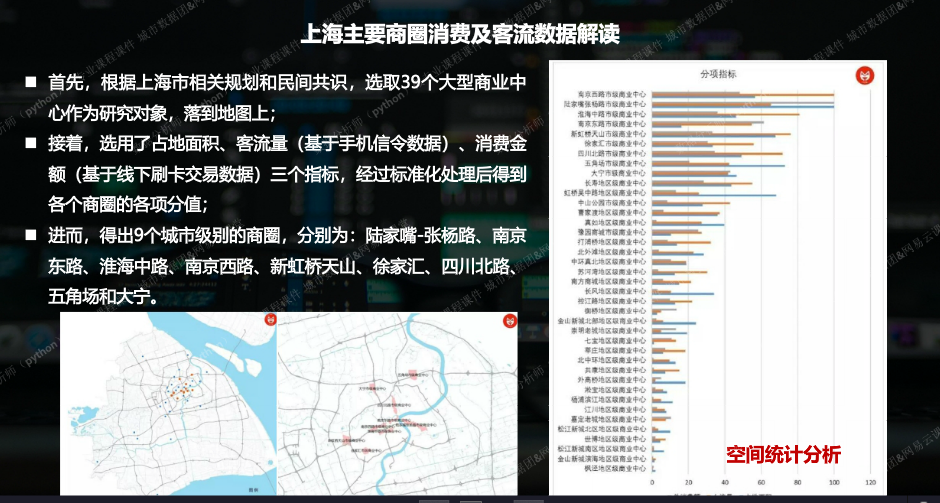
Task: Click the label 虹桥吴中路地区级商业中心
Action: pos(605,192)
